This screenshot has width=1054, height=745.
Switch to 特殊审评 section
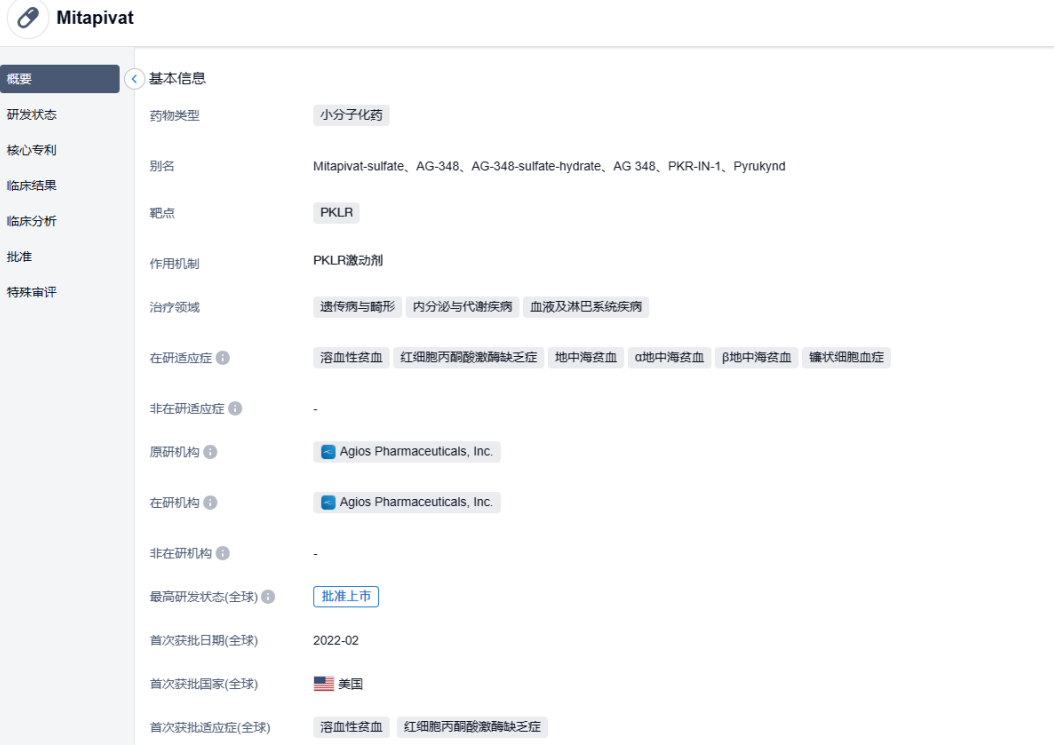coord(32,292)
